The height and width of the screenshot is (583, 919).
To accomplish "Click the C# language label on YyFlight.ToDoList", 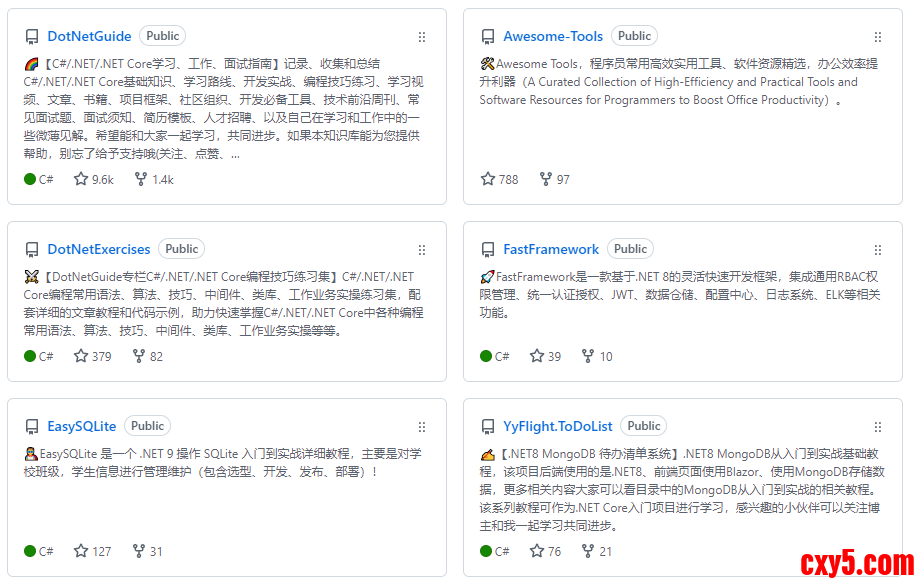I will click(x=502, y=552).
